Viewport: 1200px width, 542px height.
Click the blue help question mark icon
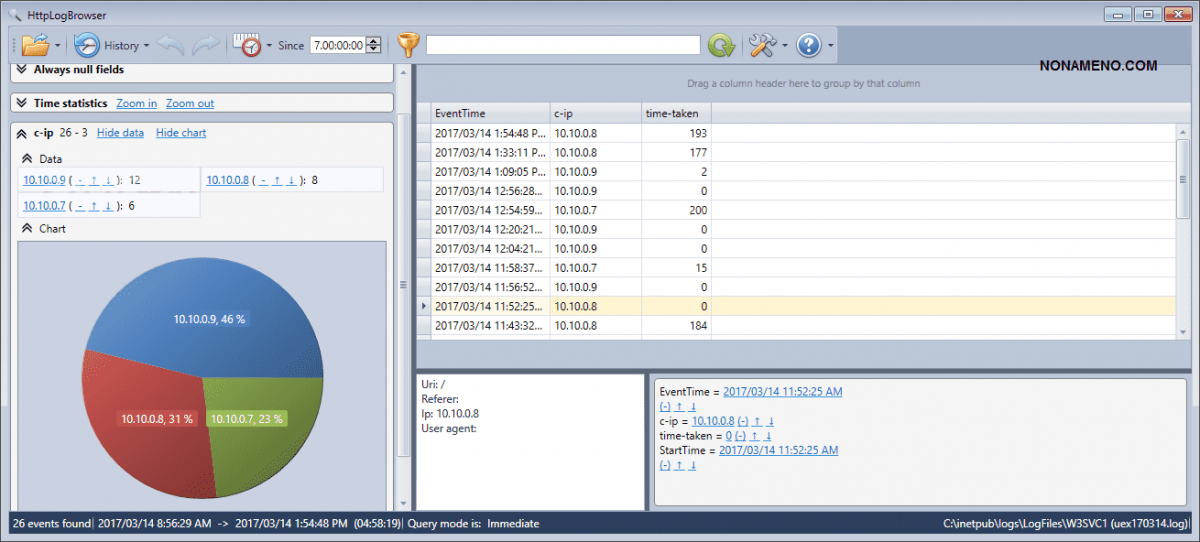808,45
